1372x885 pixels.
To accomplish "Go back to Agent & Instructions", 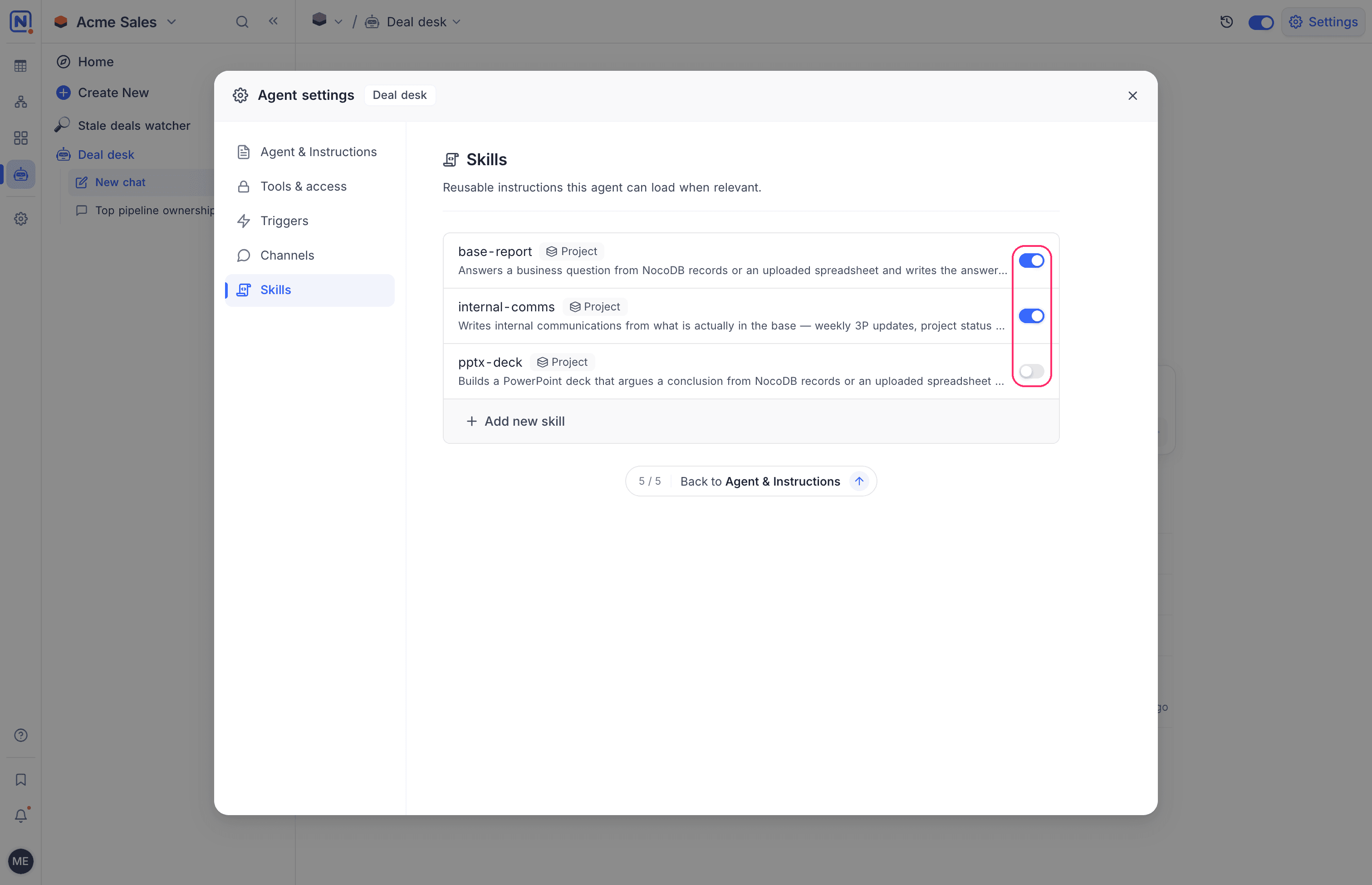I will pos(751,481).
